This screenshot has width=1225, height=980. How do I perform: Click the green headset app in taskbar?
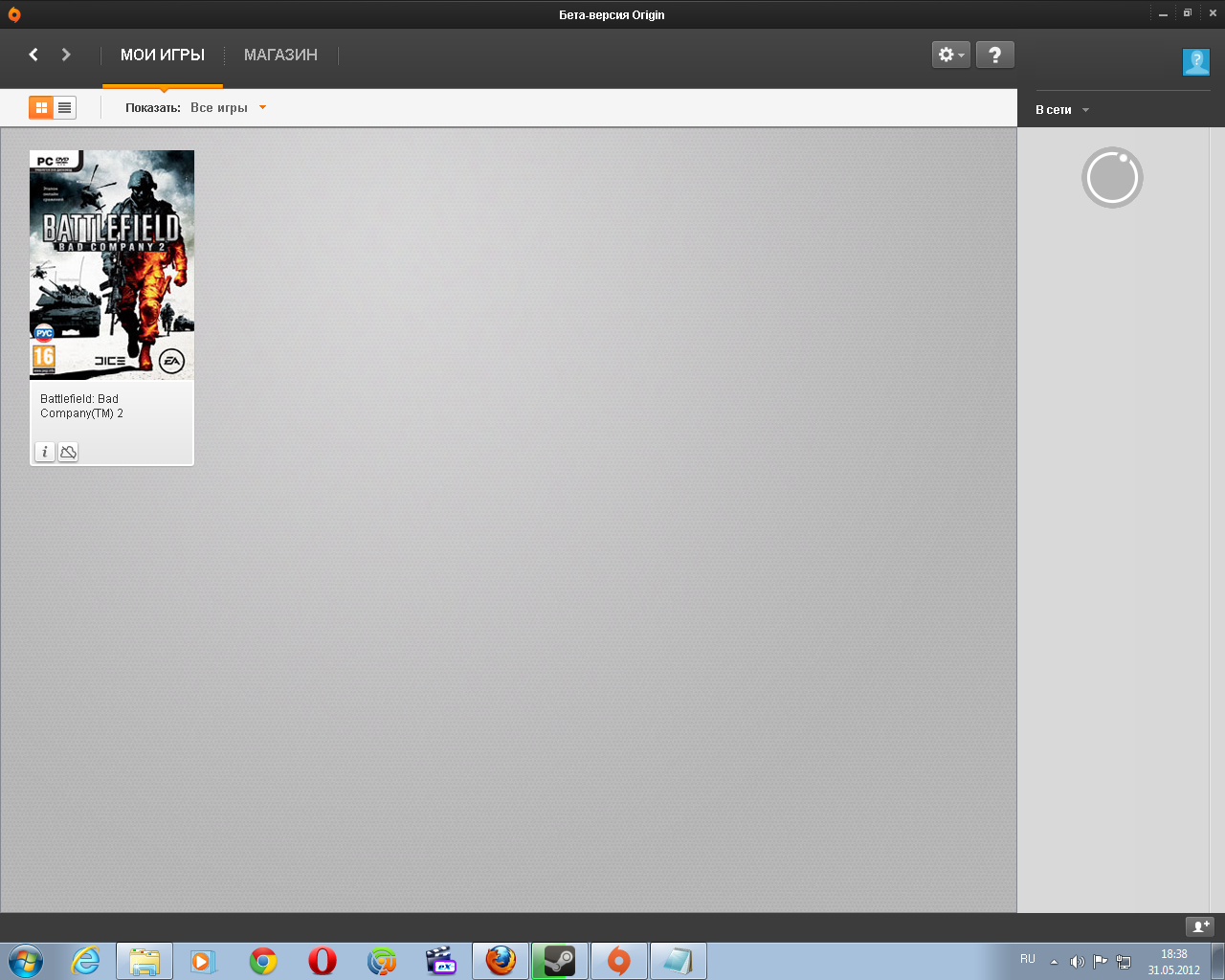pos(382,961)
